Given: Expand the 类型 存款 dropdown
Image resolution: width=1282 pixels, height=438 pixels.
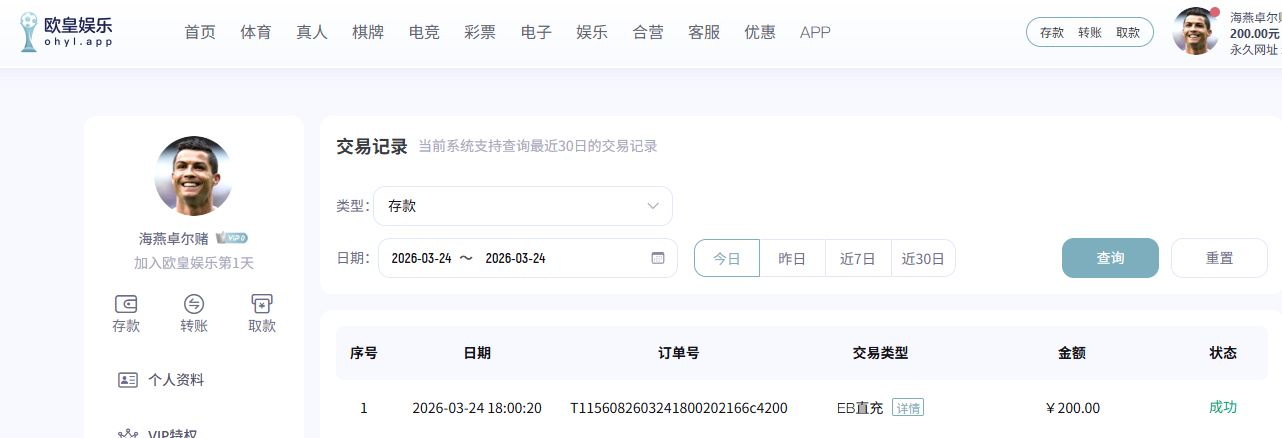Looking at the screenshot, I should click(x=523, y=206).
